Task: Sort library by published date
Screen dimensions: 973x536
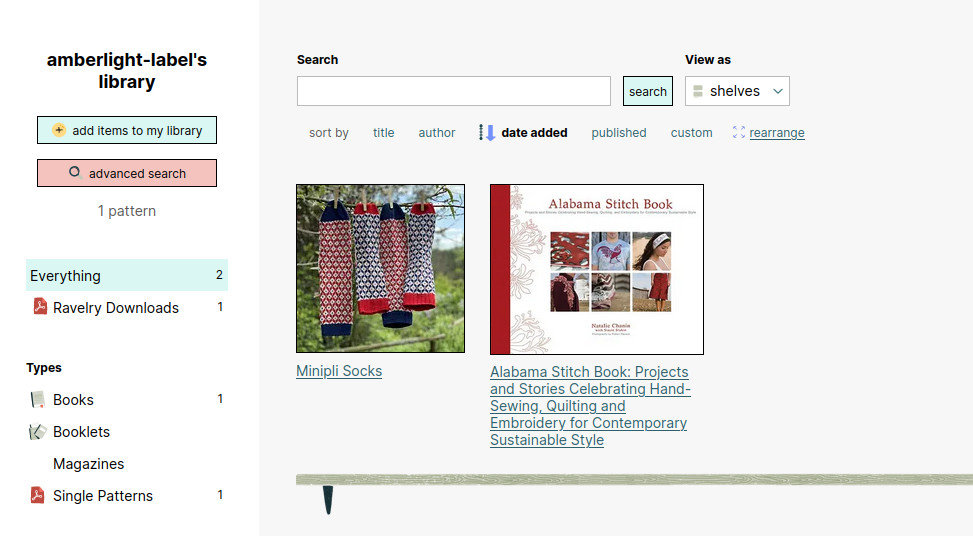Action: pyautogui.click(x=619, y=133)
